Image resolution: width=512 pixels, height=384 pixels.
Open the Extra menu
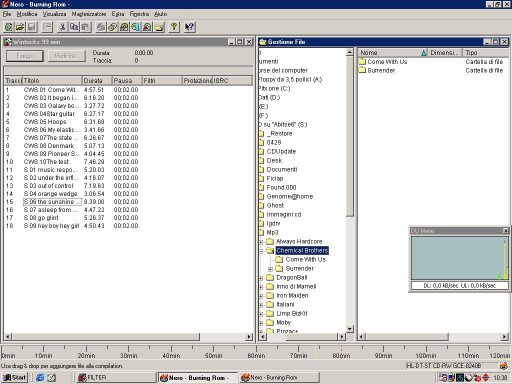pos(118,14)
